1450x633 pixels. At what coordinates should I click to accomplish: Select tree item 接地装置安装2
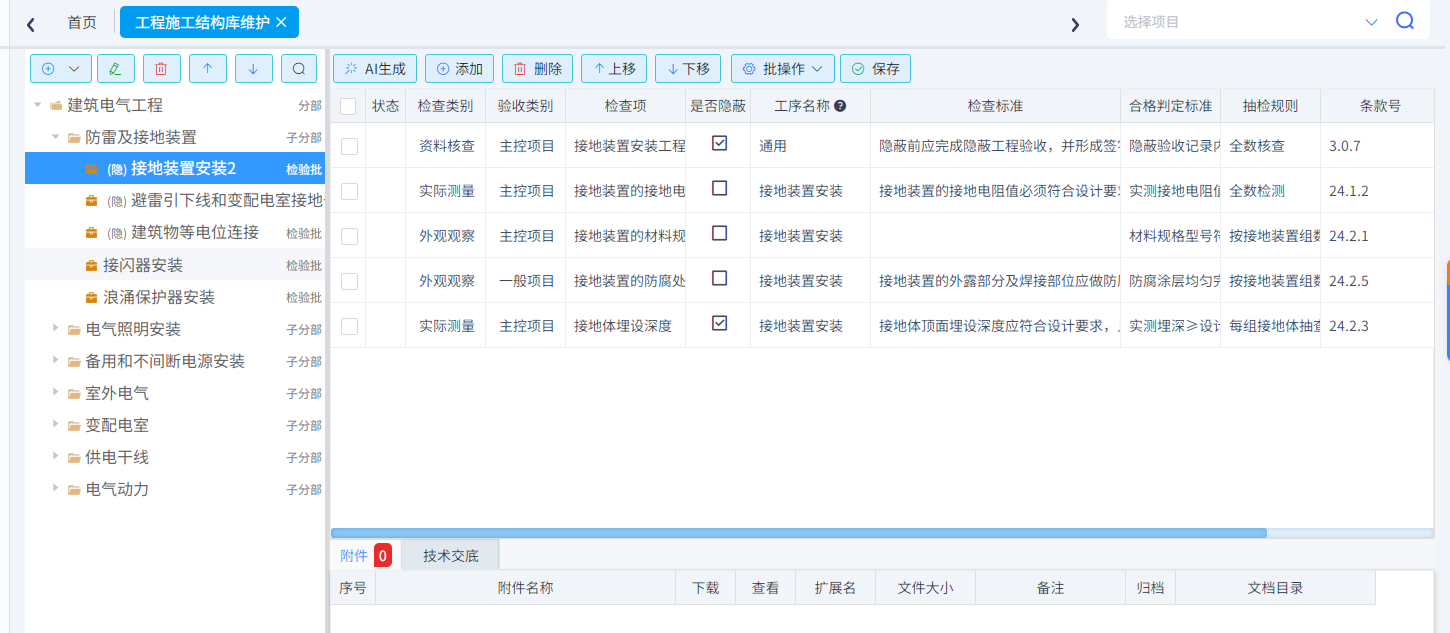175,168
